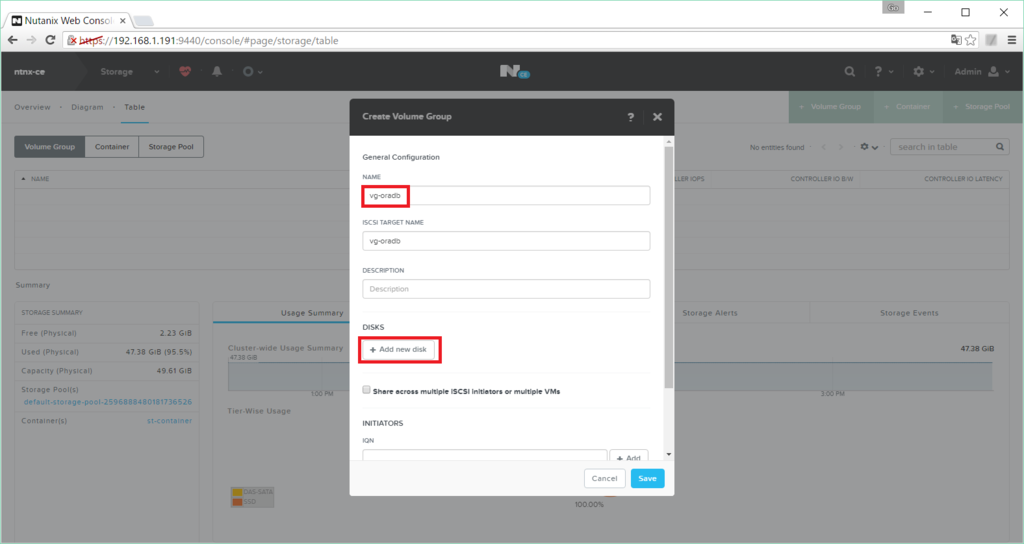The height and width of the screenshot is (544, 1024).
Task: Click the next page arrow in table
Action: pyautogui.click(x=841, y=147)
